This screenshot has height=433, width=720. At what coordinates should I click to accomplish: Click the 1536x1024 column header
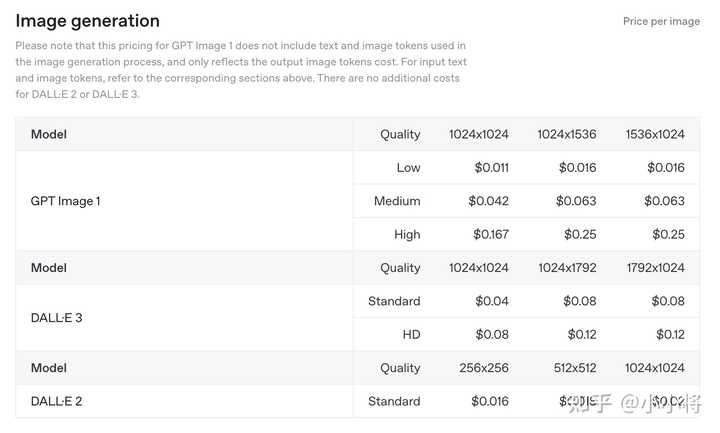pyautogui.click(x=655, y=134)
